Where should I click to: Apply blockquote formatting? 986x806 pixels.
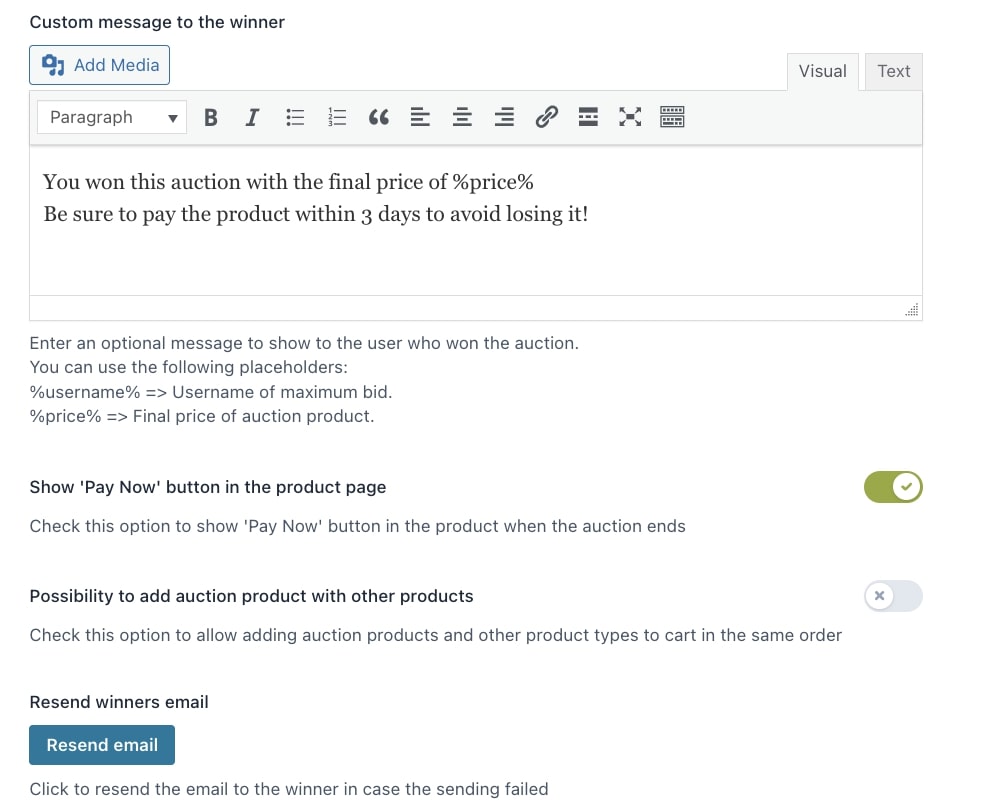point(379,117)
